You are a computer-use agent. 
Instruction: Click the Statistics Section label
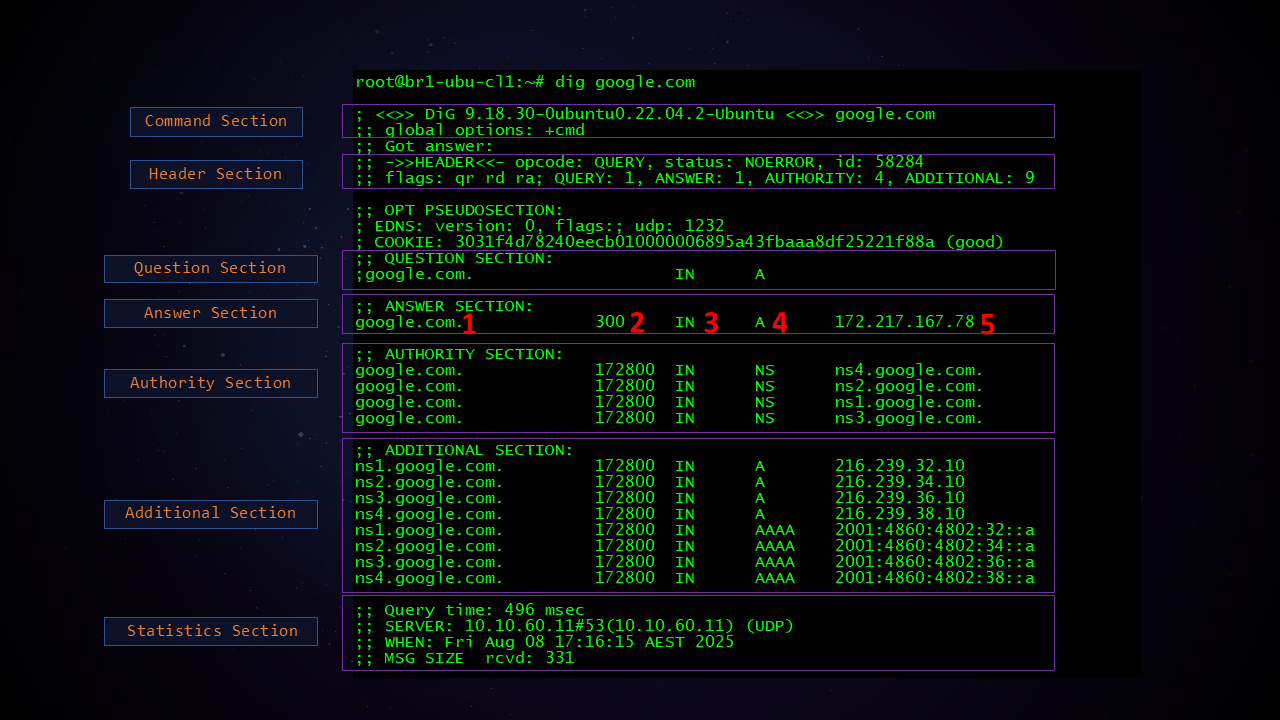(x=210, y=631)
